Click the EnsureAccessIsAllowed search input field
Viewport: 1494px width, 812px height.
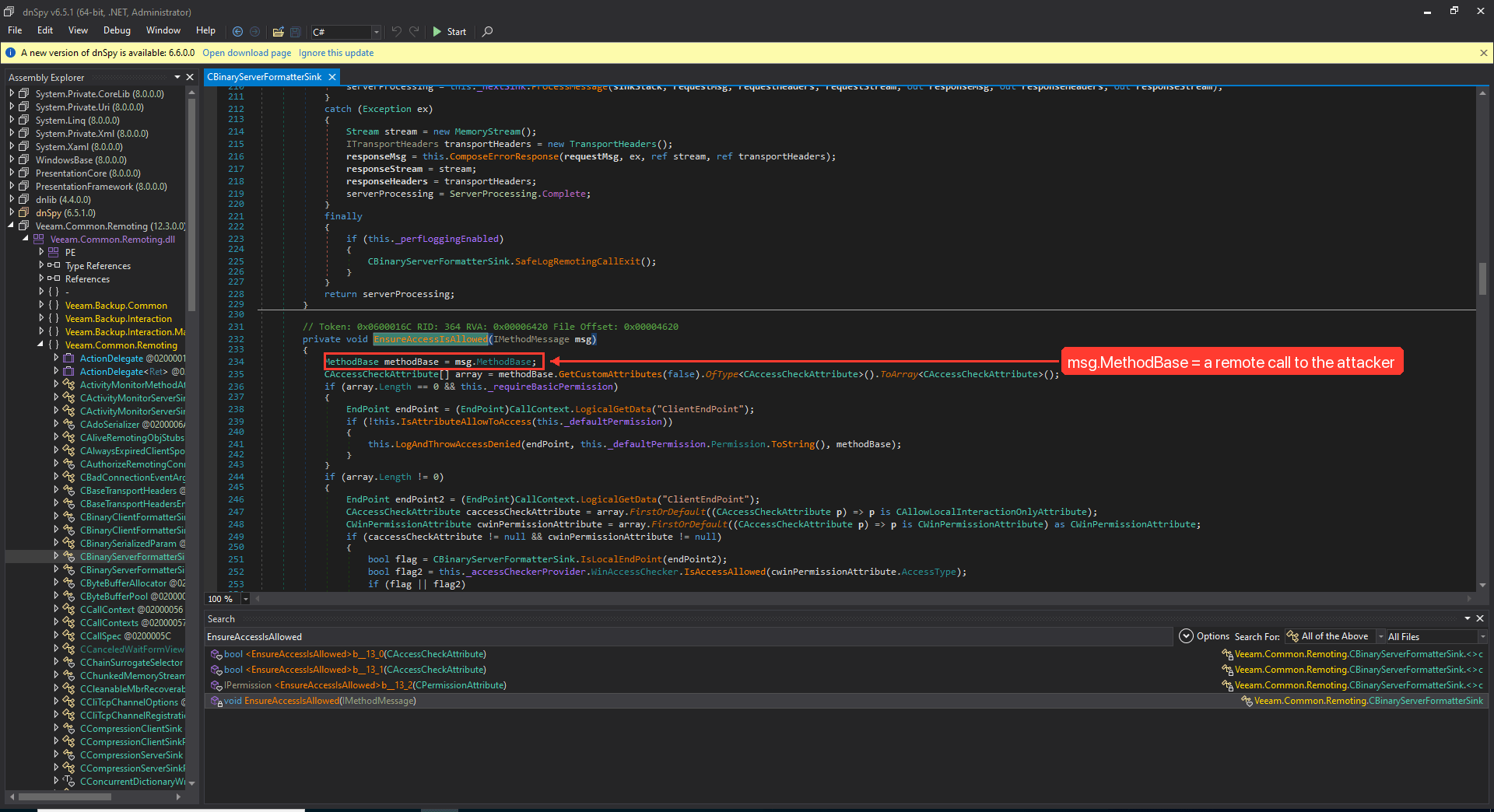pyautogui.click(x=688, y=636)
